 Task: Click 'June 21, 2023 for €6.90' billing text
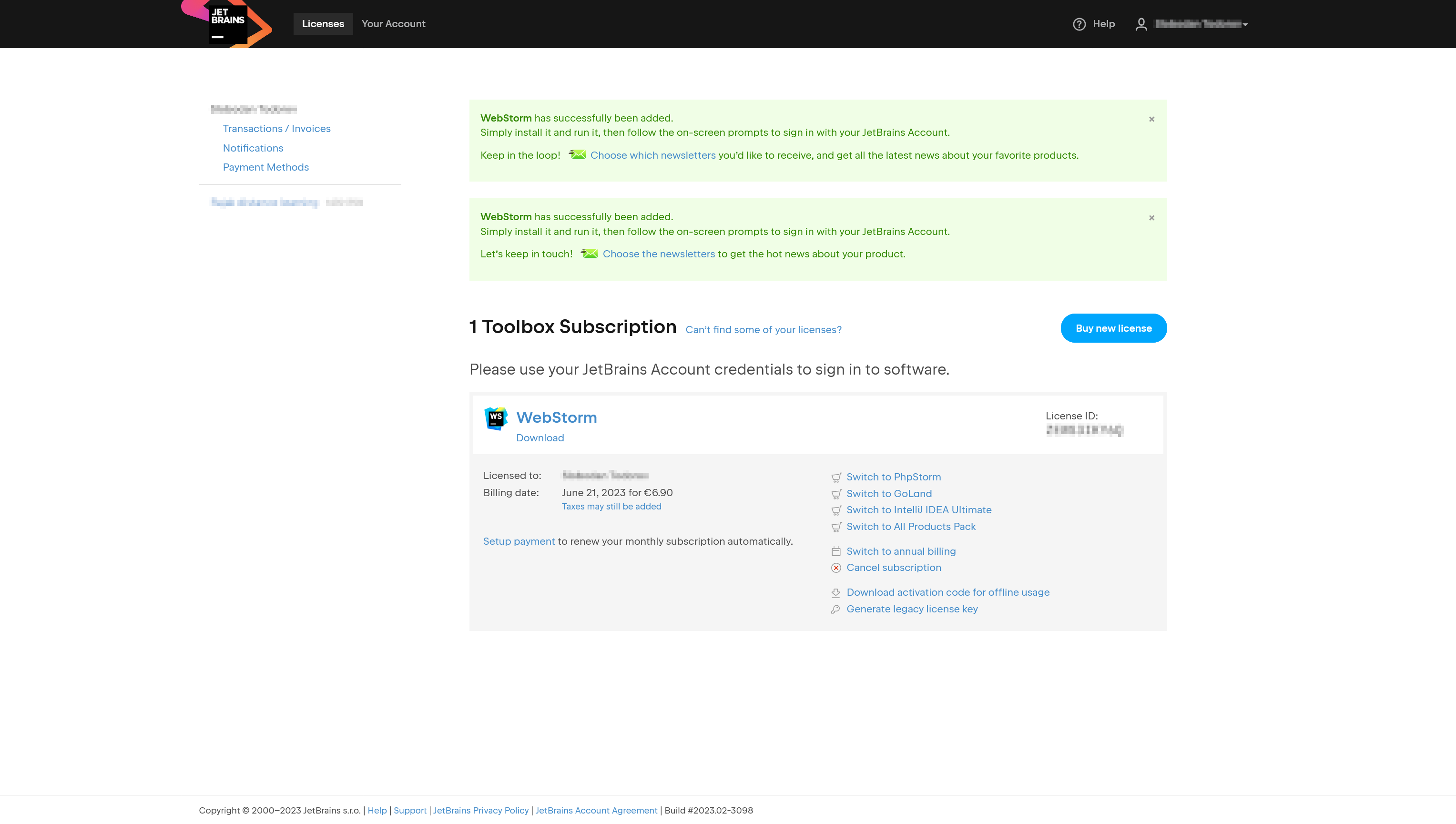tap(617, 493)
